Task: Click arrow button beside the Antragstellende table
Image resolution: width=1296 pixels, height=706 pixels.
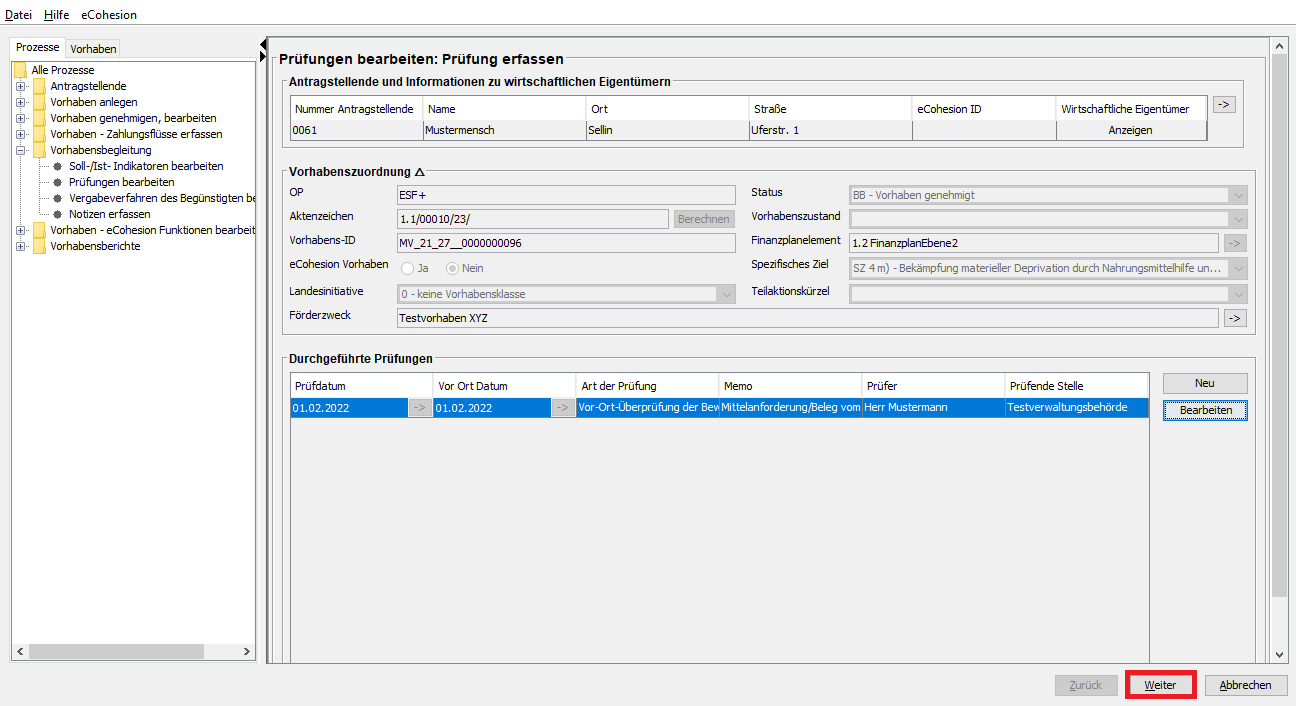Action: point(1223,104)
